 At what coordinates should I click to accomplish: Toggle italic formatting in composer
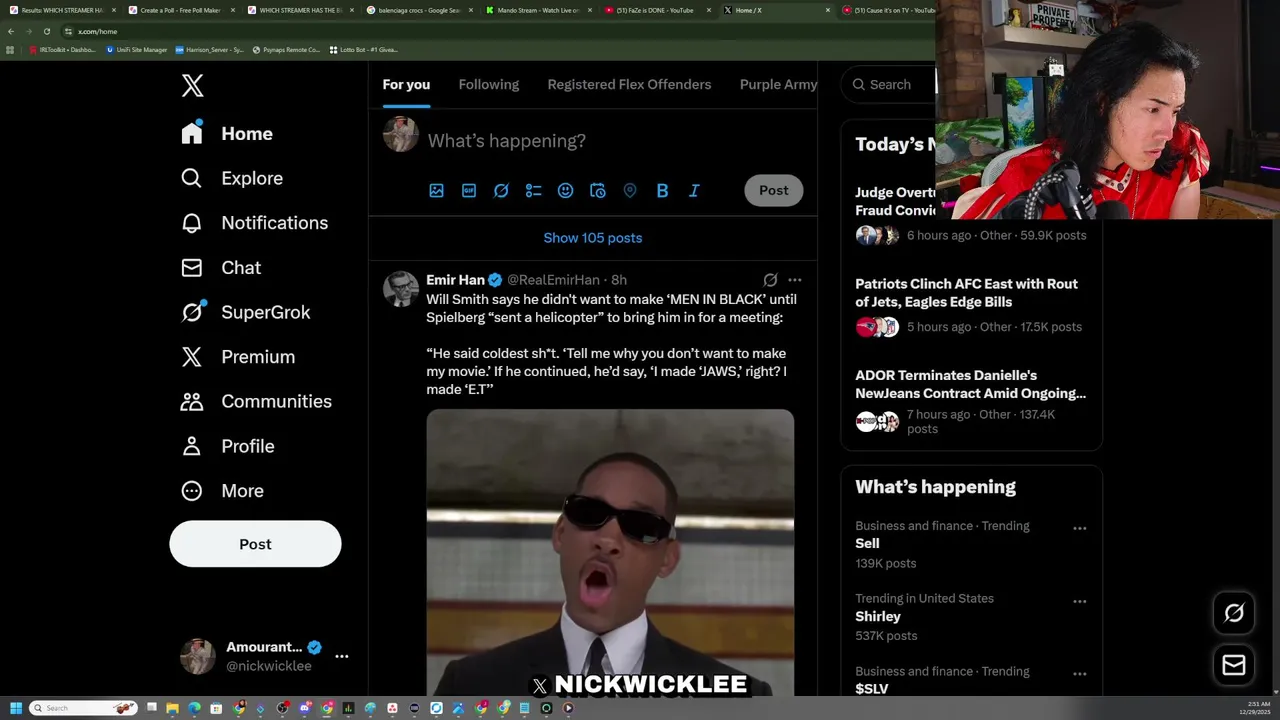point(694,190)
